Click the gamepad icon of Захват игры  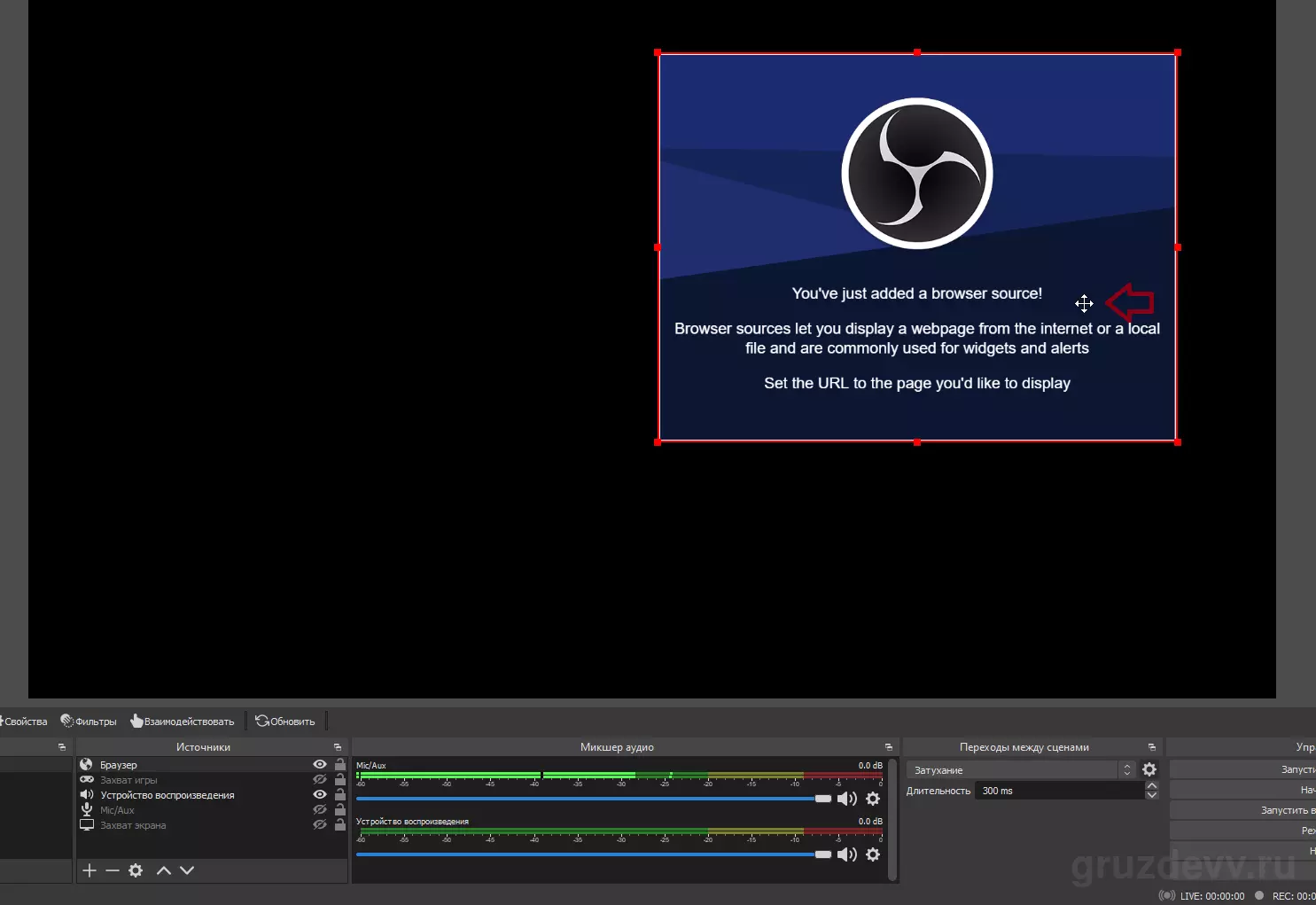(87, 780)
